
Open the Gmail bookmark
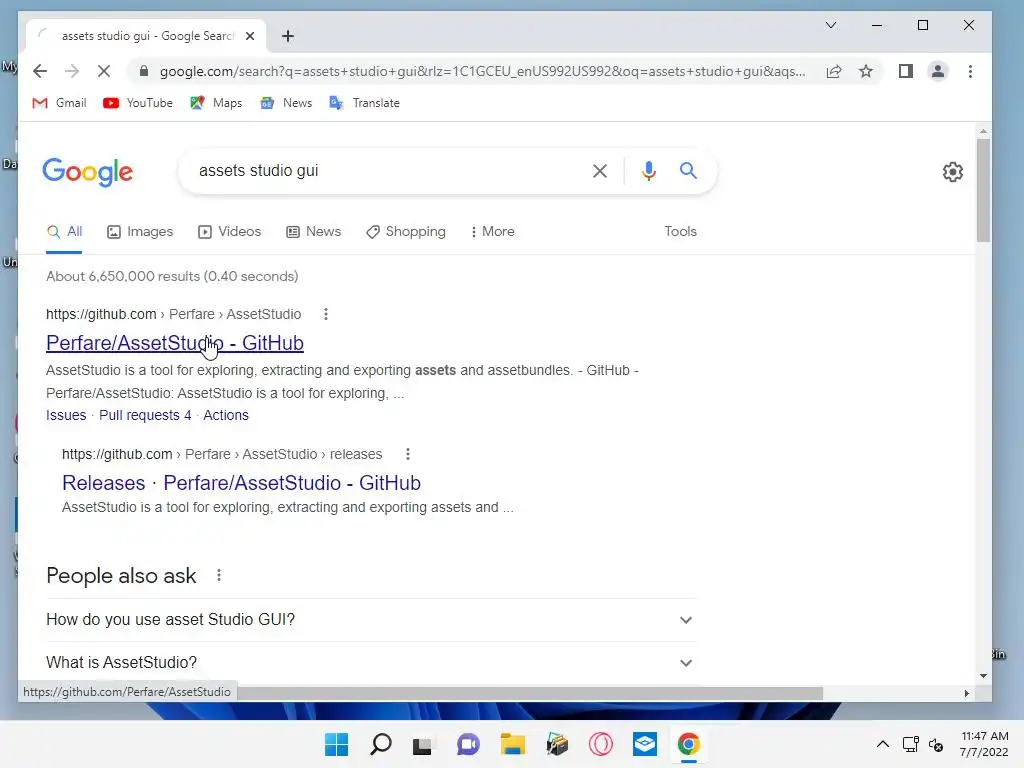tap(59, 103)
